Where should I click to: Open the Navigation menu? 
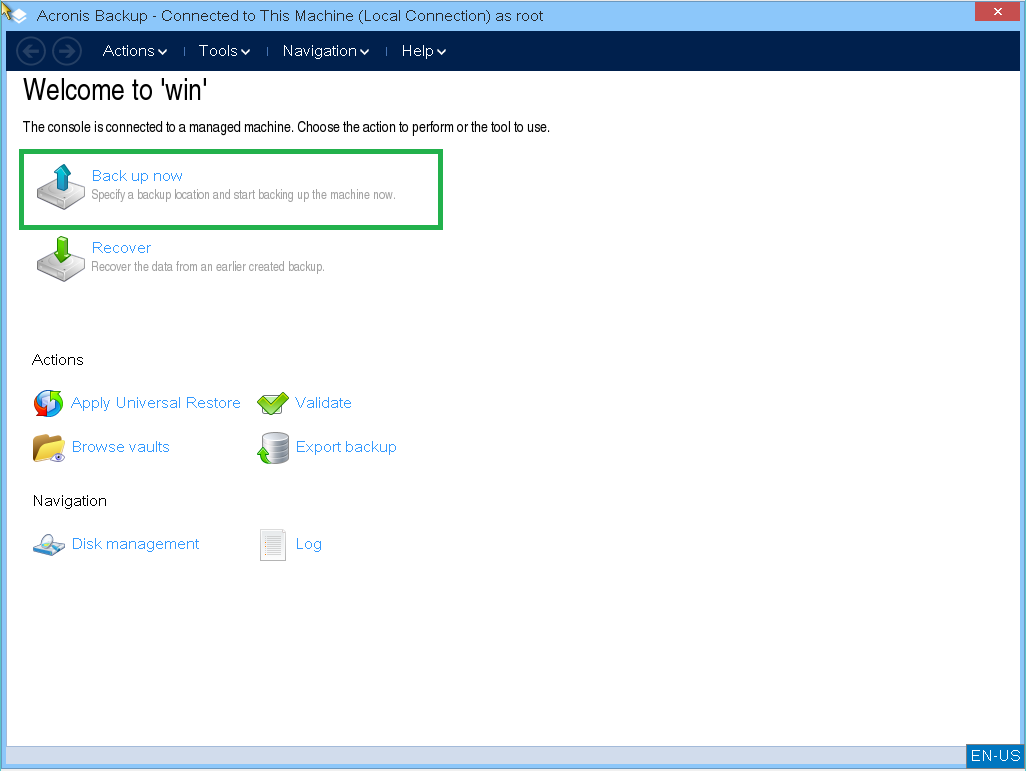click(326, 51)
